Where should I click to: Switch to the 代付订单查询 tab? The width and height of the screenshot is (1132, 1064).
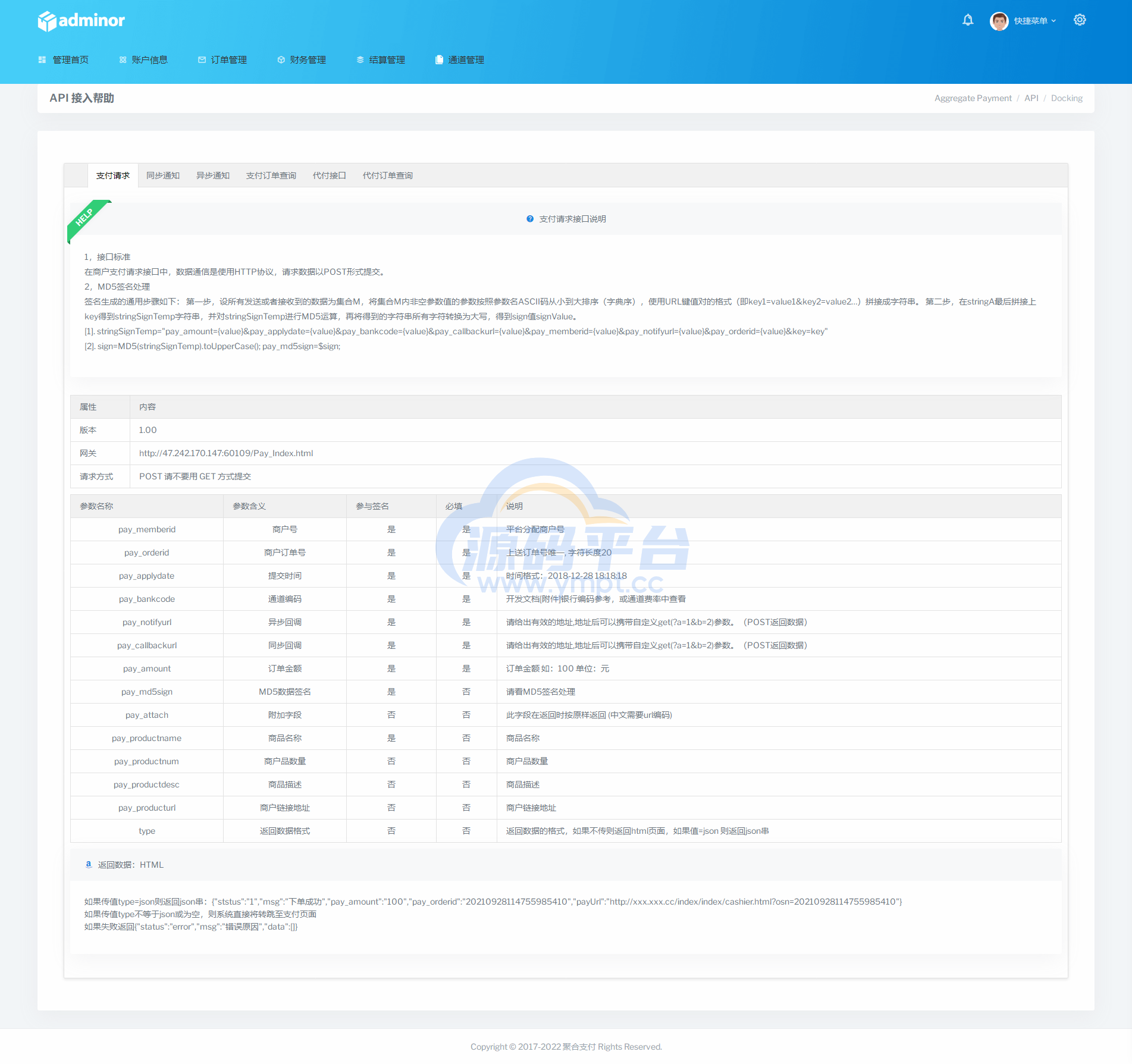click(388, 175)
